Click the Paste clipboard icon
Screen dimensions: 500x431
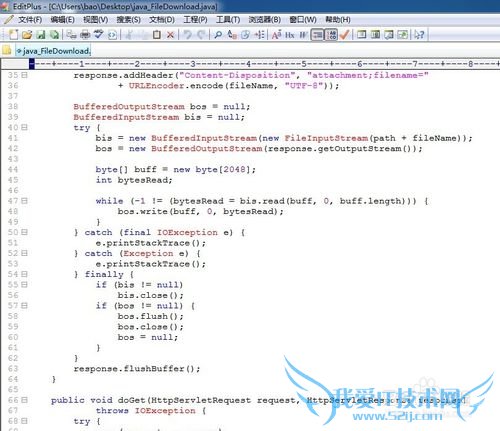[157, 35]
